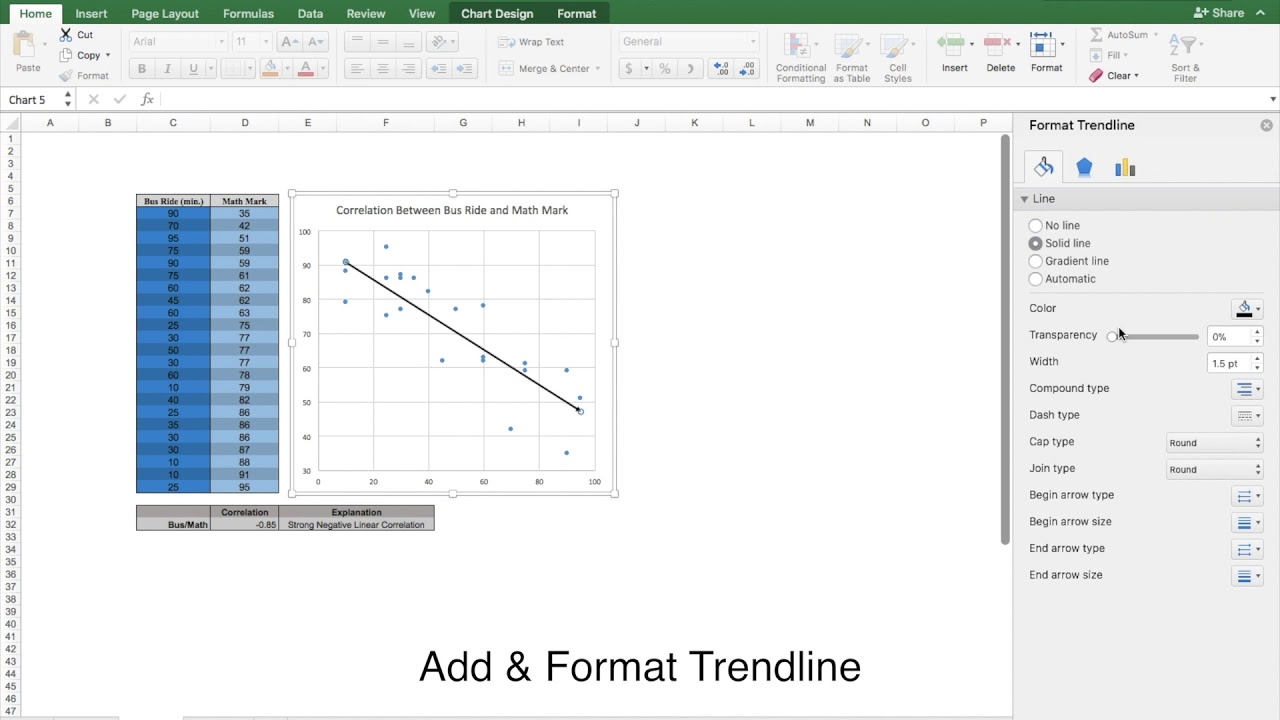Open the Begin arrow type dropdown

[x=1247, y=496]
